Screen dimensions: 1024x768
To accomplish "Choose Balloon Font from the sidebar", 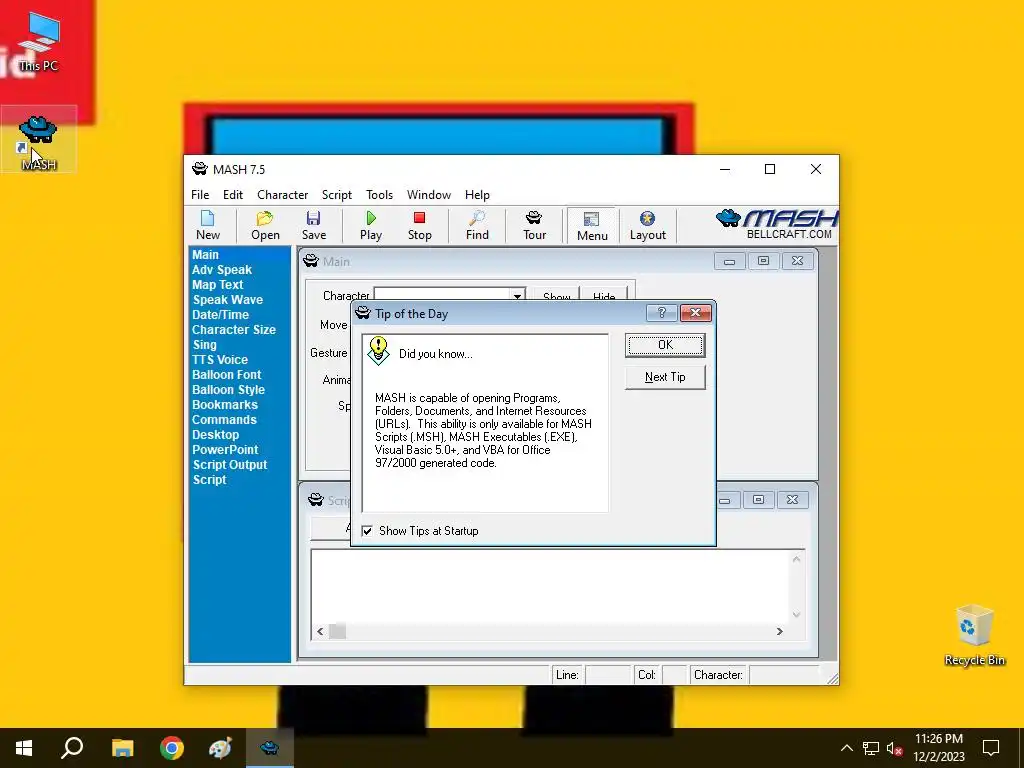I will click(227, 375).
